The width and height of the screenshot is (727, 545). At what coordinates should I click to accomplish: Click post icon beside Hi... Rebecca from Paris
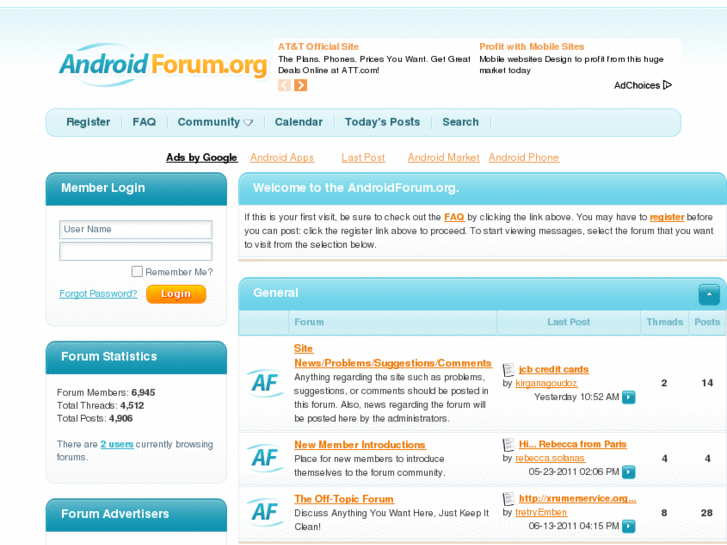pyautogui.click(x=509, y=444)
